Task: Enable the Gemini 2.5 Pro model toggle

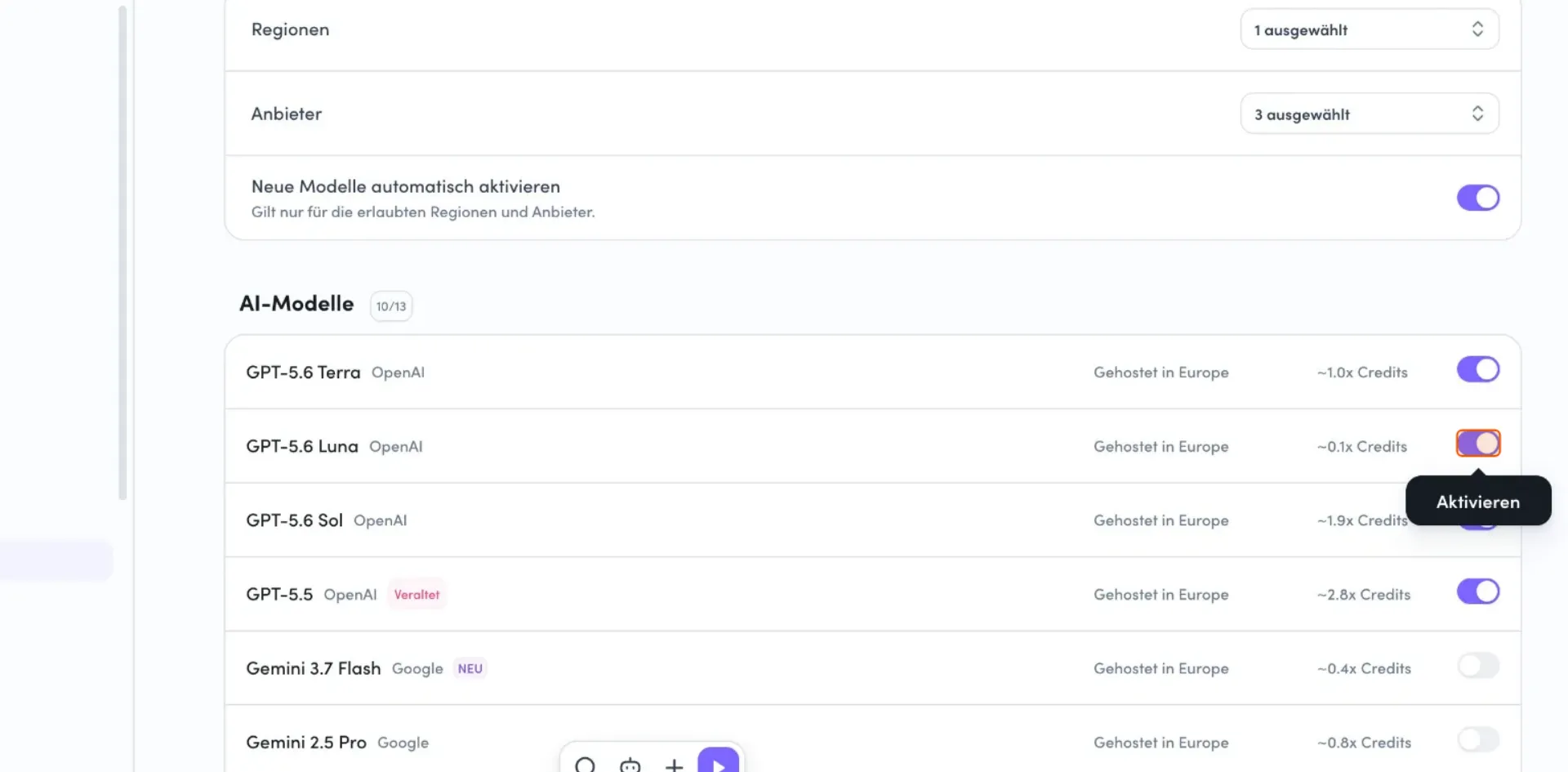Action: [x=1478, y=740]
